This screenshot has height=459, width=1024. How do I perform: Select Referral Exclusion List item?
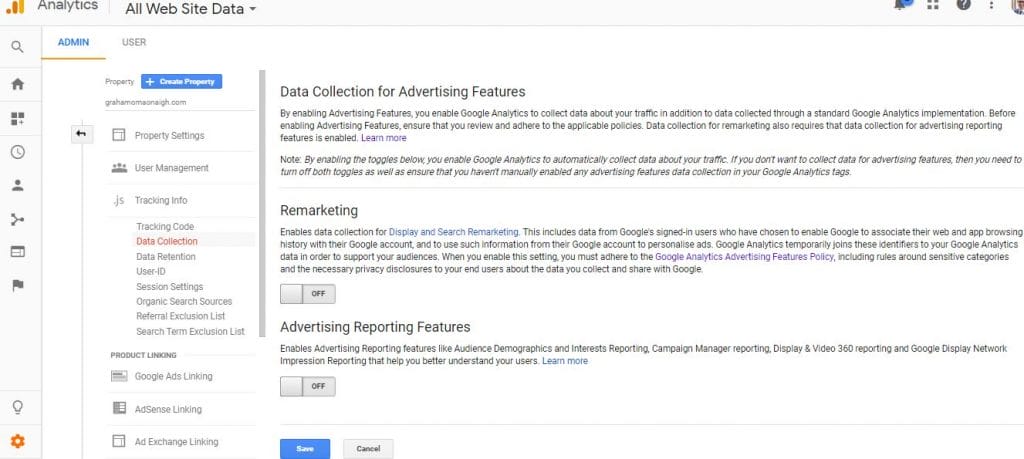point(181,316)
